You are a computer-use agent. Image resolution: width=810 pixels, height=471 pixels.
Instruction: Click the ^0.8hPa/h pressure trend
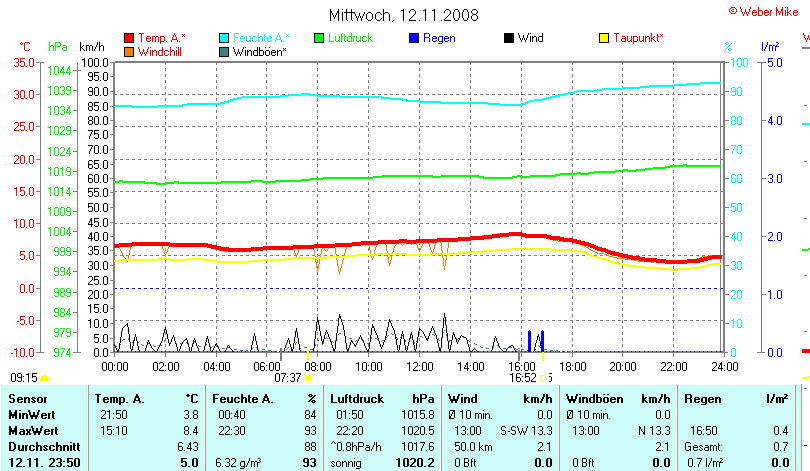(356, 447)
